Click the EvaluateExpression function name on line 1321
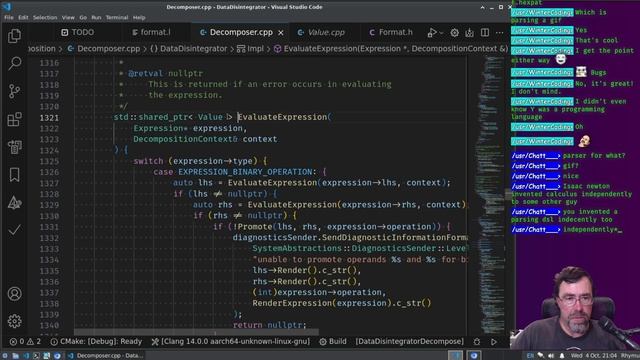The image size is (640, 360). [x=282, y=117]
